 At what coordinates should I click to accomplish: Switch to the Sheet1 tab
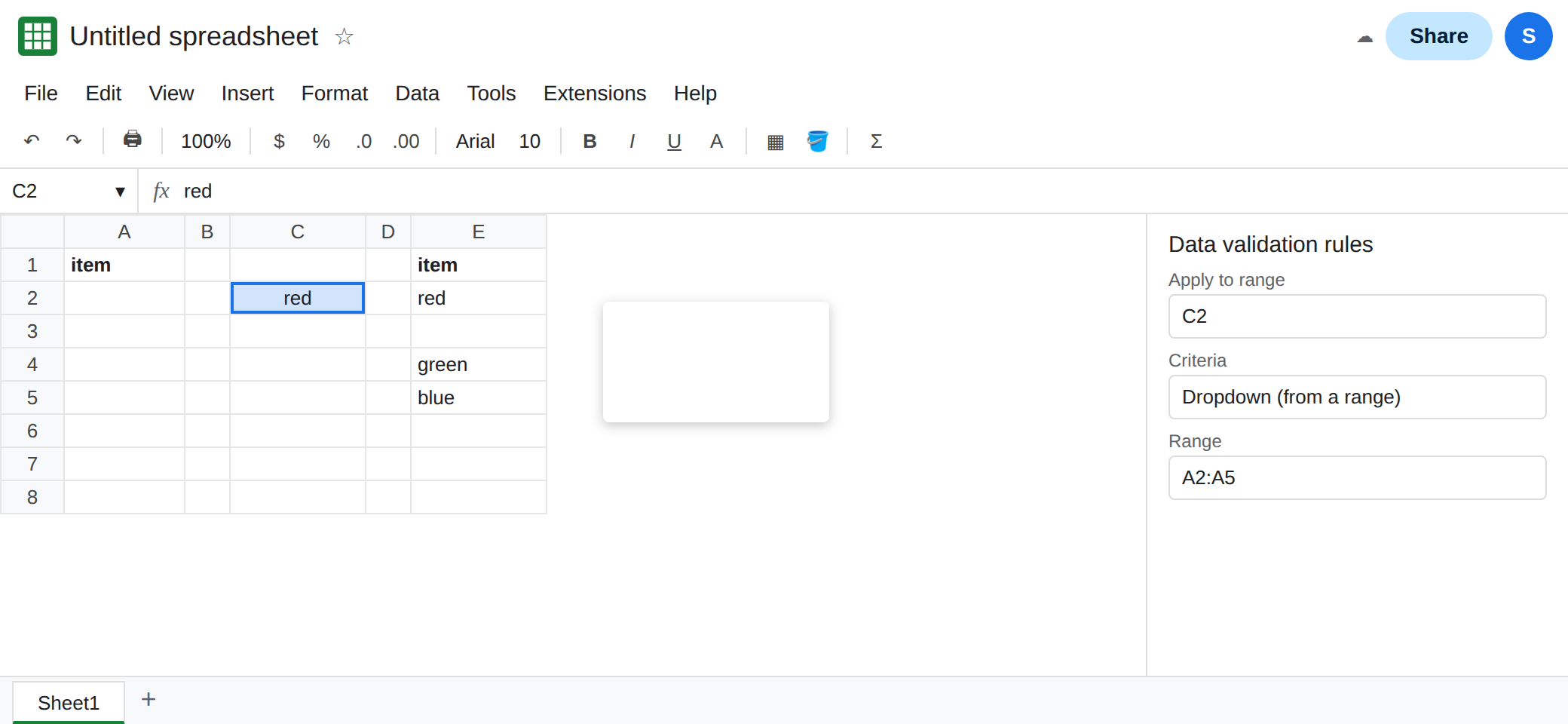(x=69, y=702)
